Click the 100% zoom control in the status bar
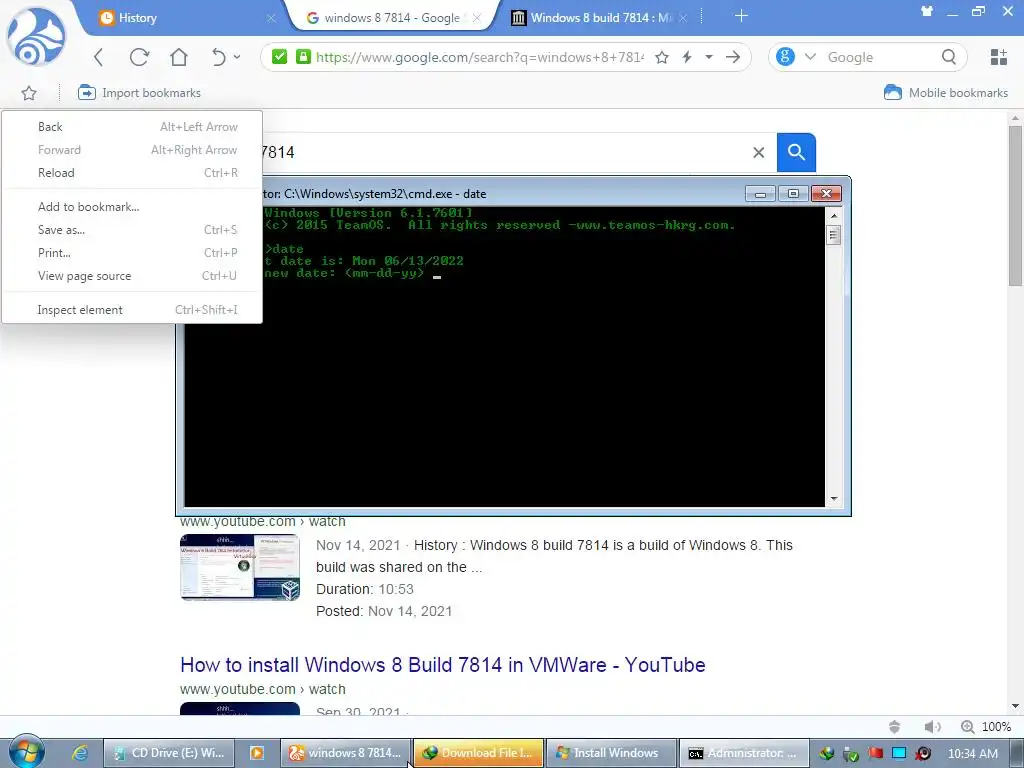Screen dimensions: 1024x768 pos(986,726)
